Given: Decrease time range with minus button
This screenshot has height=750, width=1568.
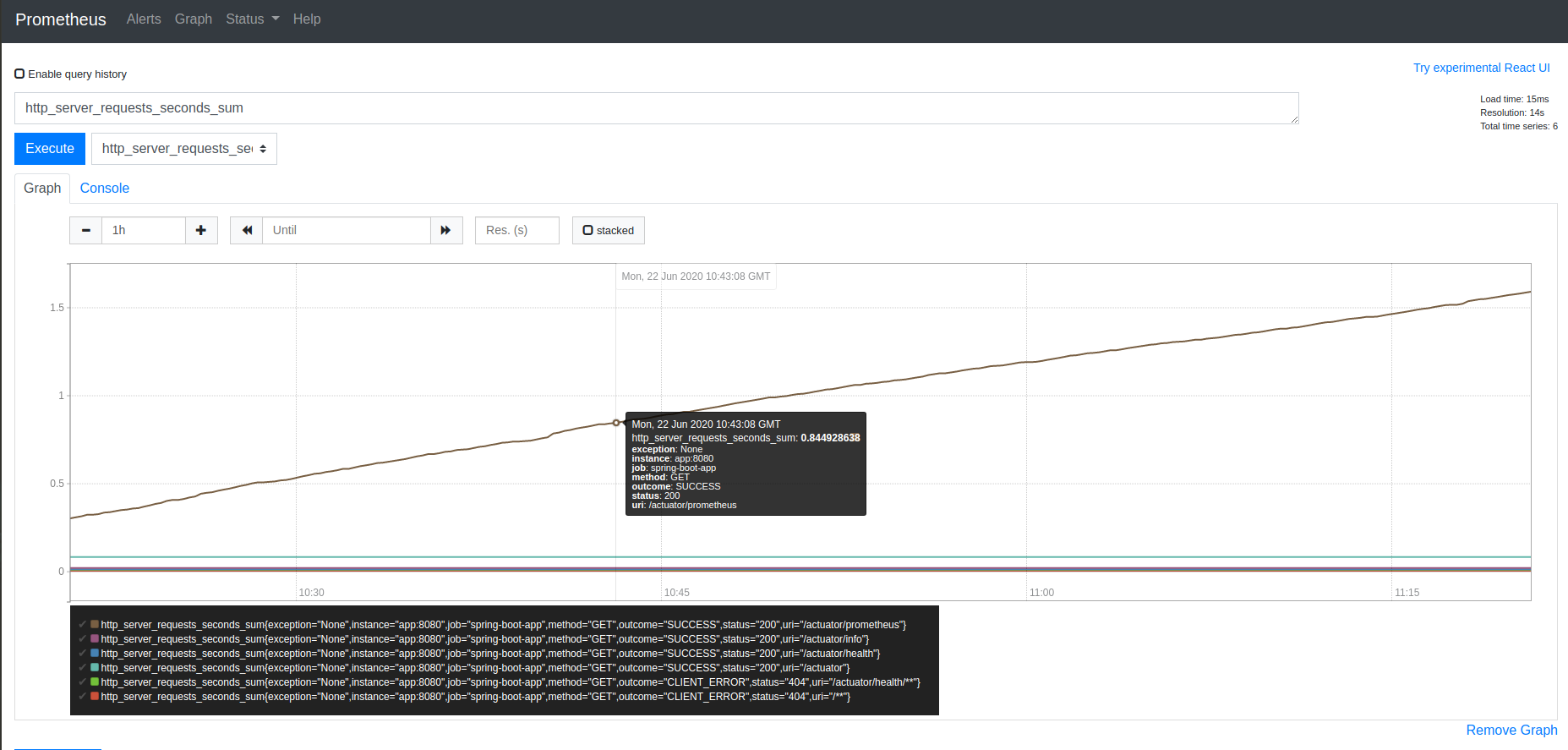Looking at the screenshot, I should tap(86, 230).
